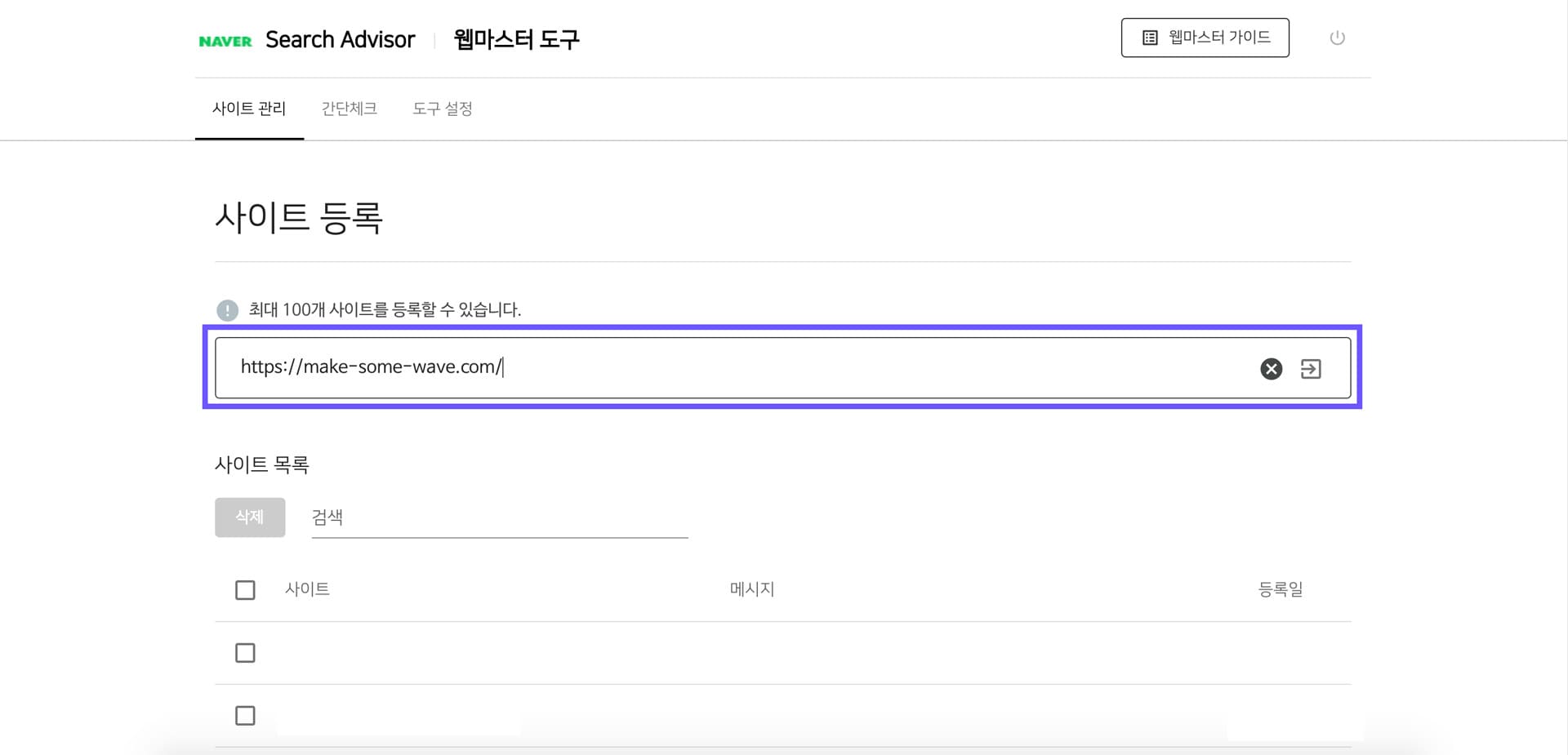
Task: Click the 삭제 delete button
Action: [x=250, y=517]
